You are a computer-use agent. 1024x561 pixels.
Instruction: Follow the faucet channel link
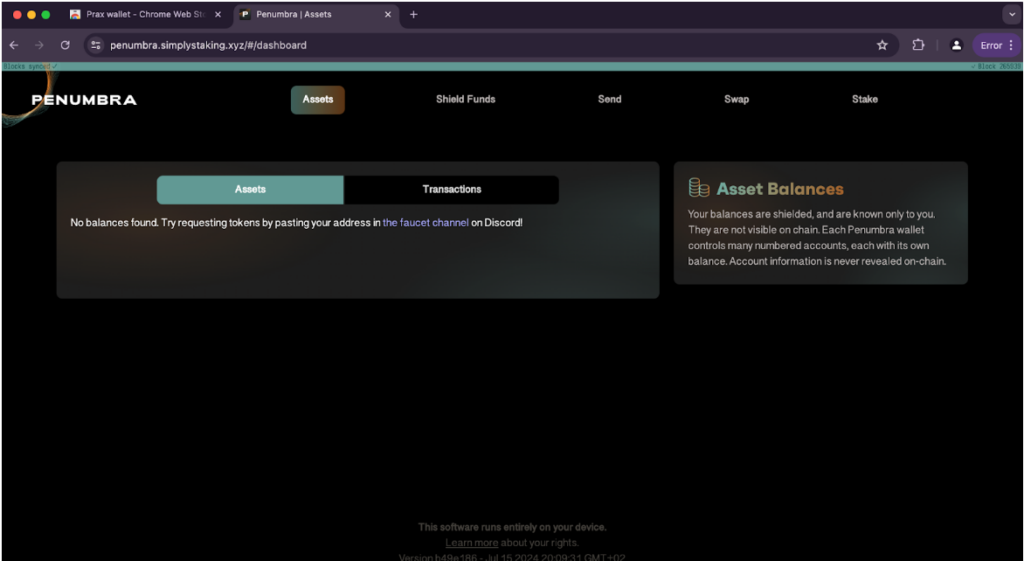pos(425,223)
